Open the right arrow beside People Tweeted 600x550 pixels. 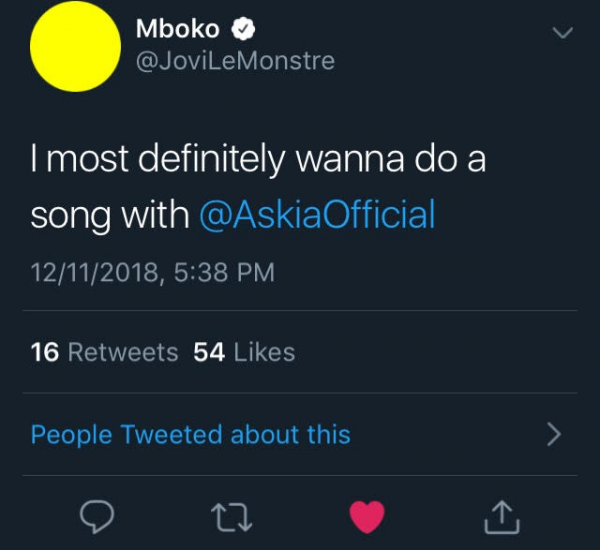554,435
